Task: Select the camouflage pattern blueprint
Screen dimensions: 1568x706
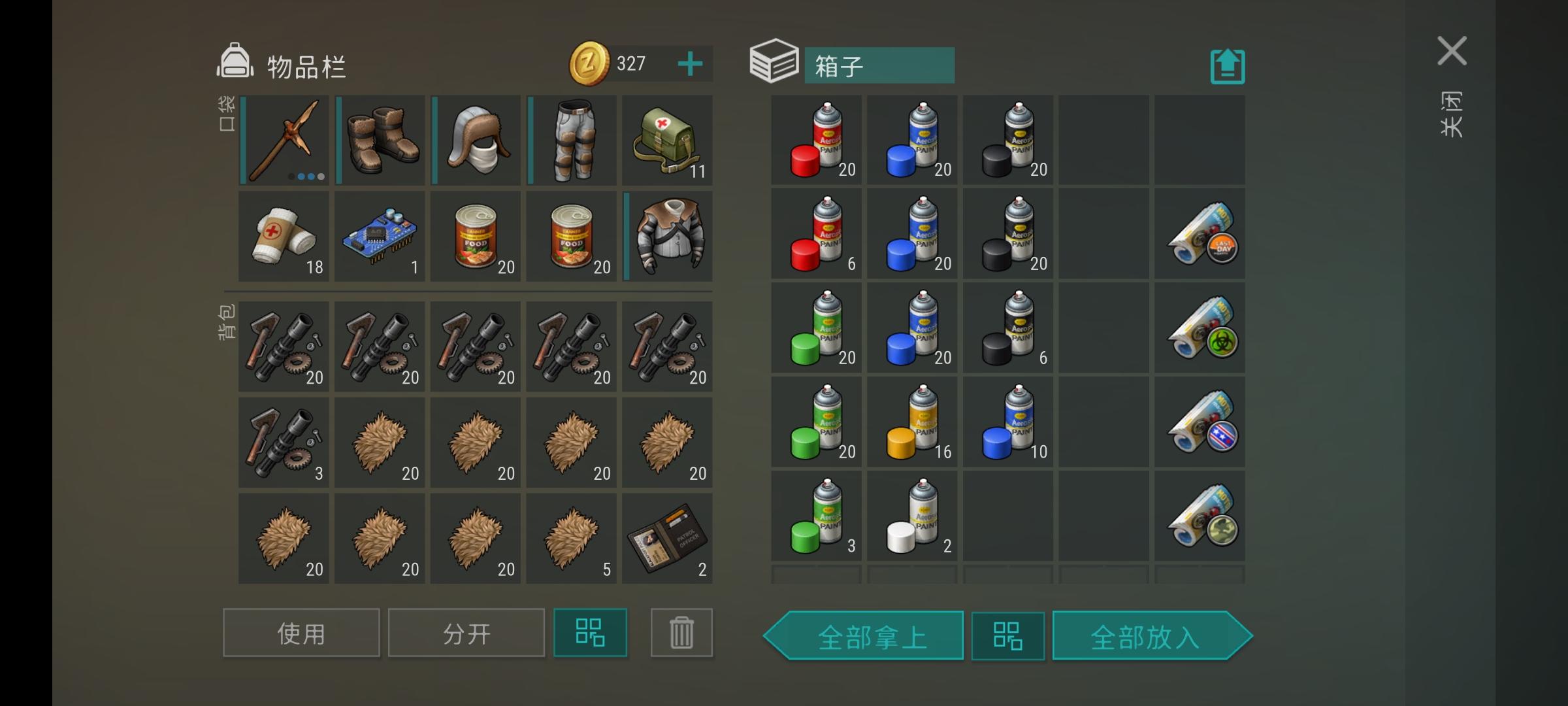Action: [x=1200, y=516]
